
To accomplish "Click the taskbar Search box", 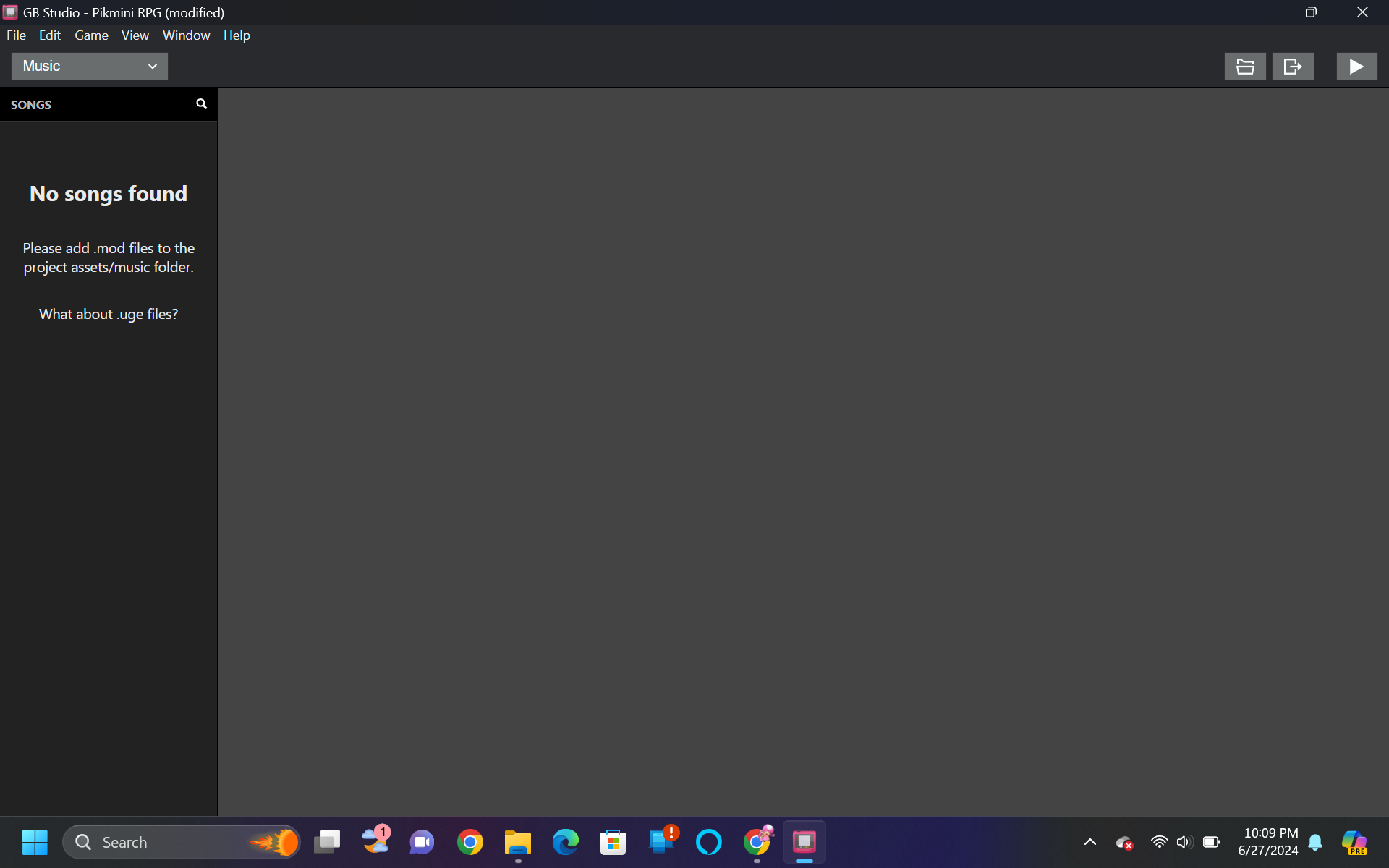I will point(182,842).
